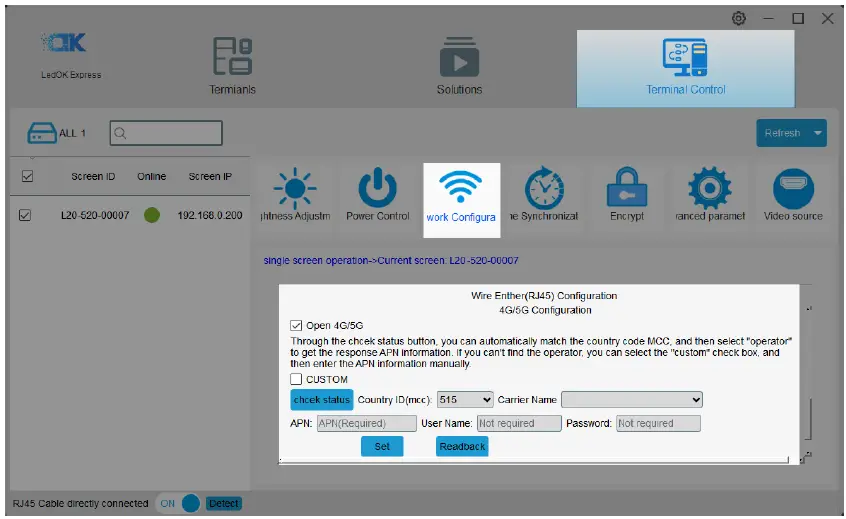The image size is (846, 519).
Task: Click the 4G/5G Configuration heading
Action: click(545, 310)
